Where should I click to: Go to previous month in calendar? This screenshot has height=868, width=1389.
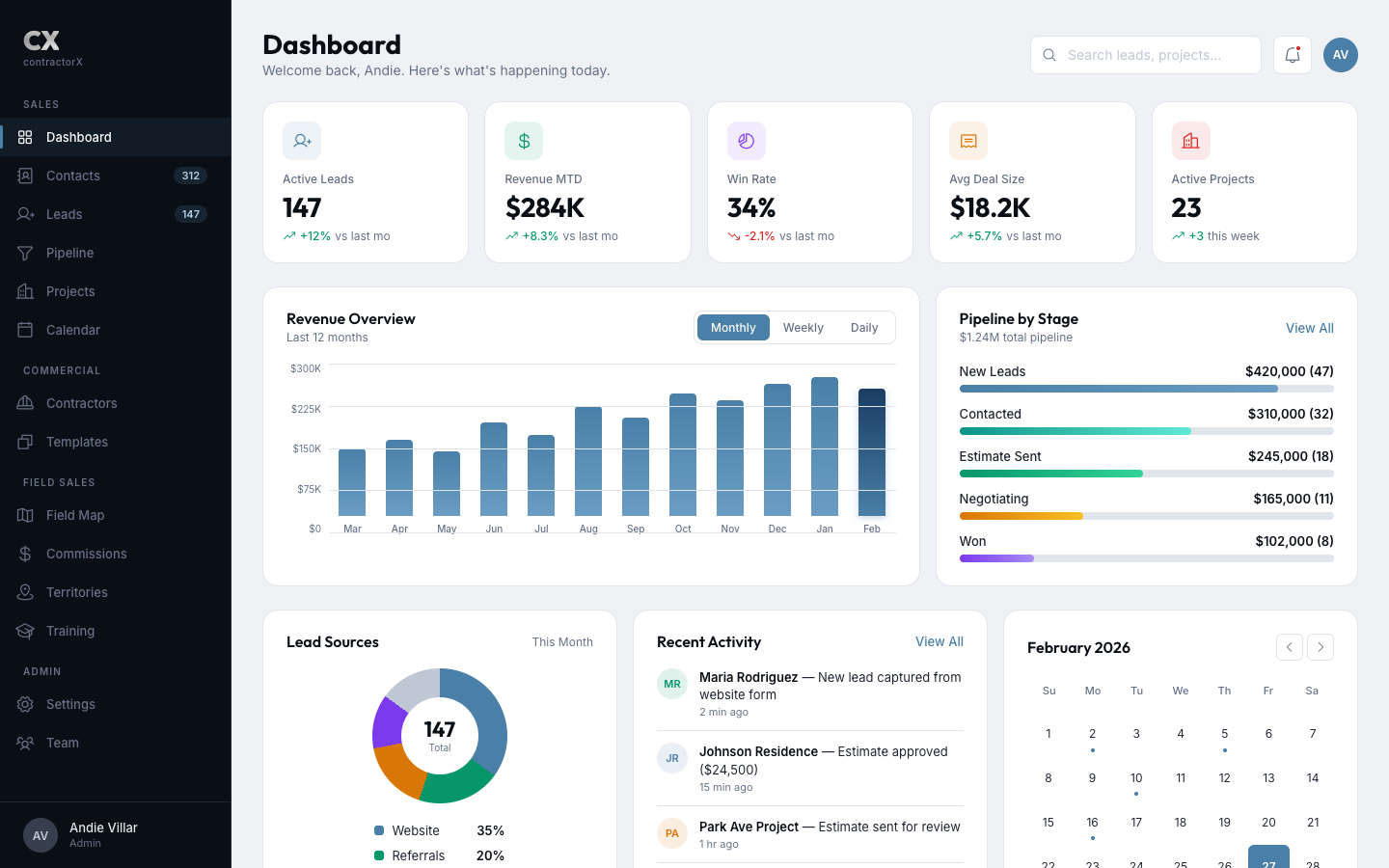pyautogui.click(x=1289, y=647)
